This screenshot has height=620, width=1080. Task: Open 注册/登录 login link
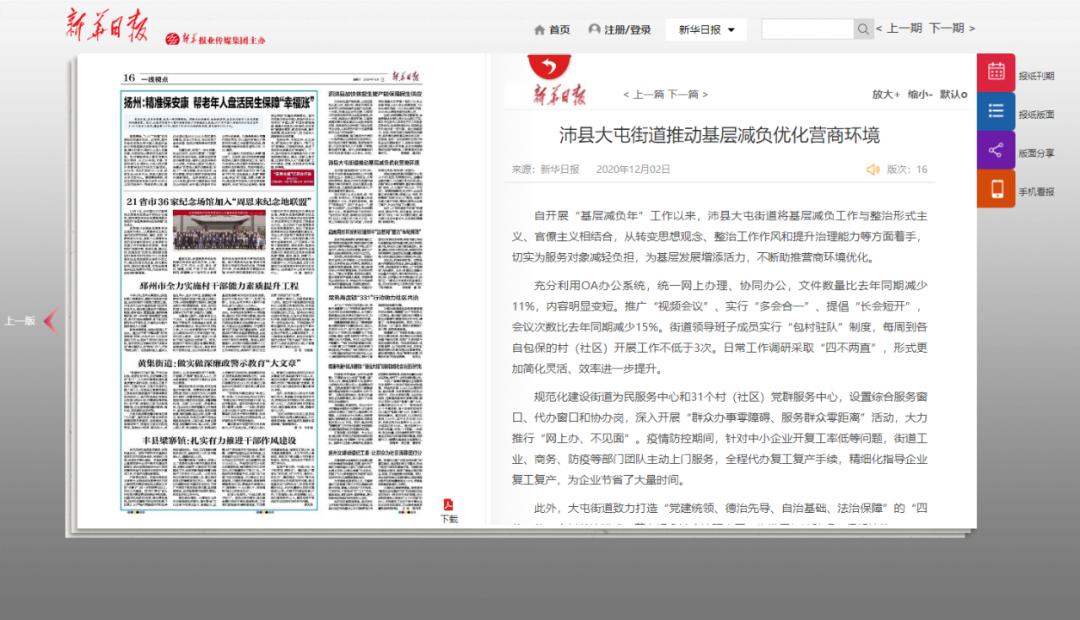(x=620, y=29)
